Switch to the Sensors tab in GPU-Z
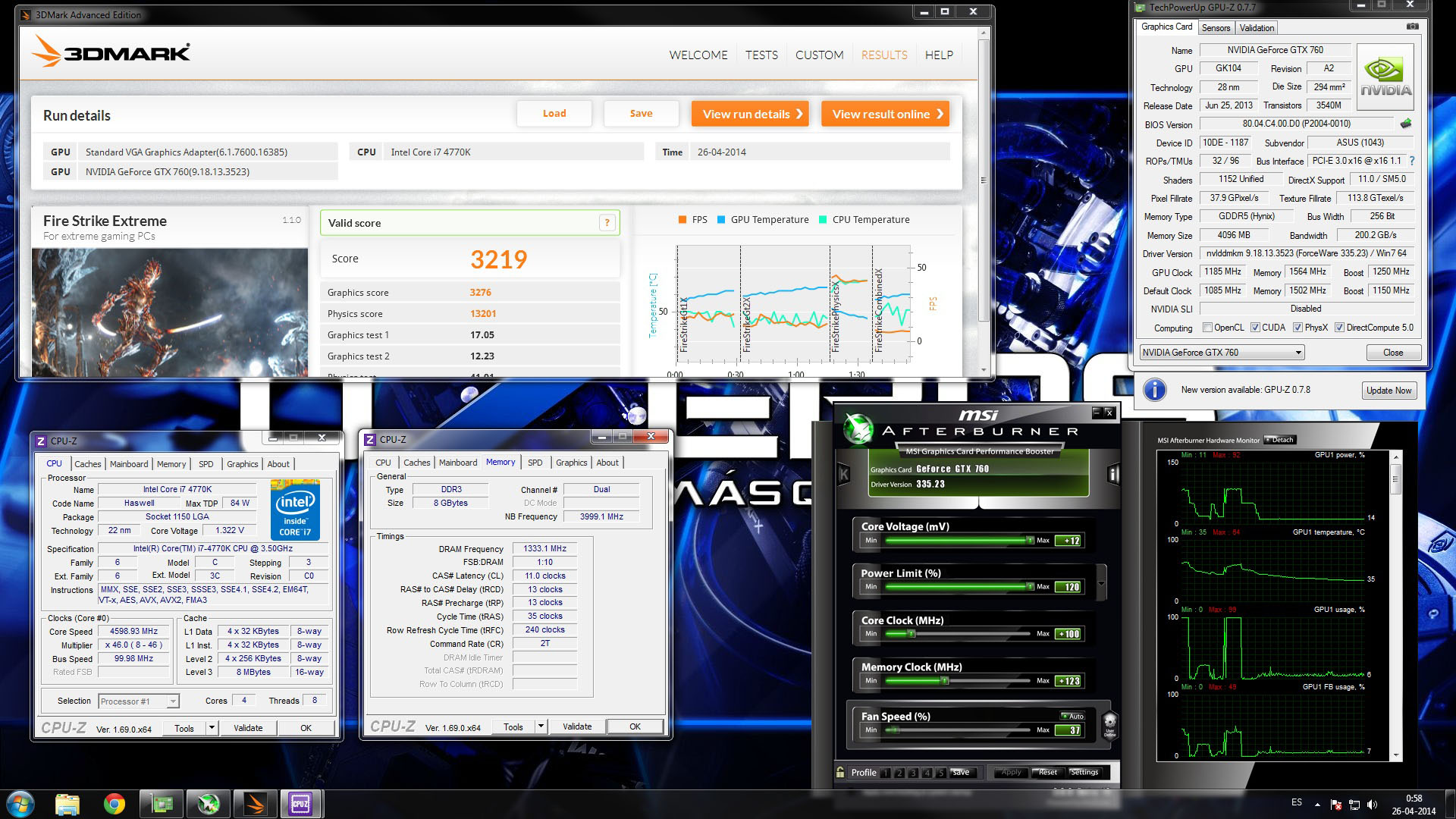 pyautogui.click(x=1216, y=28)
